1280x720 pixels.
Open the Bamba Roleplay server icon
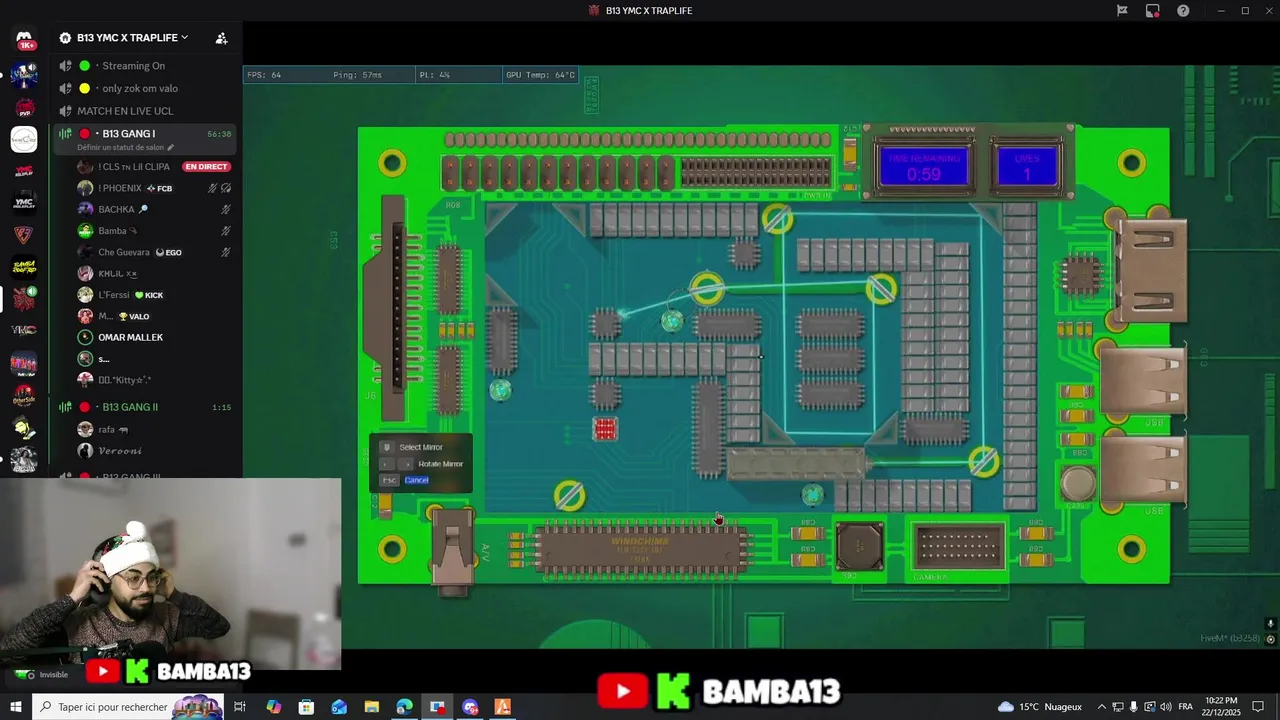pyautogui.click(x=24, y=267)
